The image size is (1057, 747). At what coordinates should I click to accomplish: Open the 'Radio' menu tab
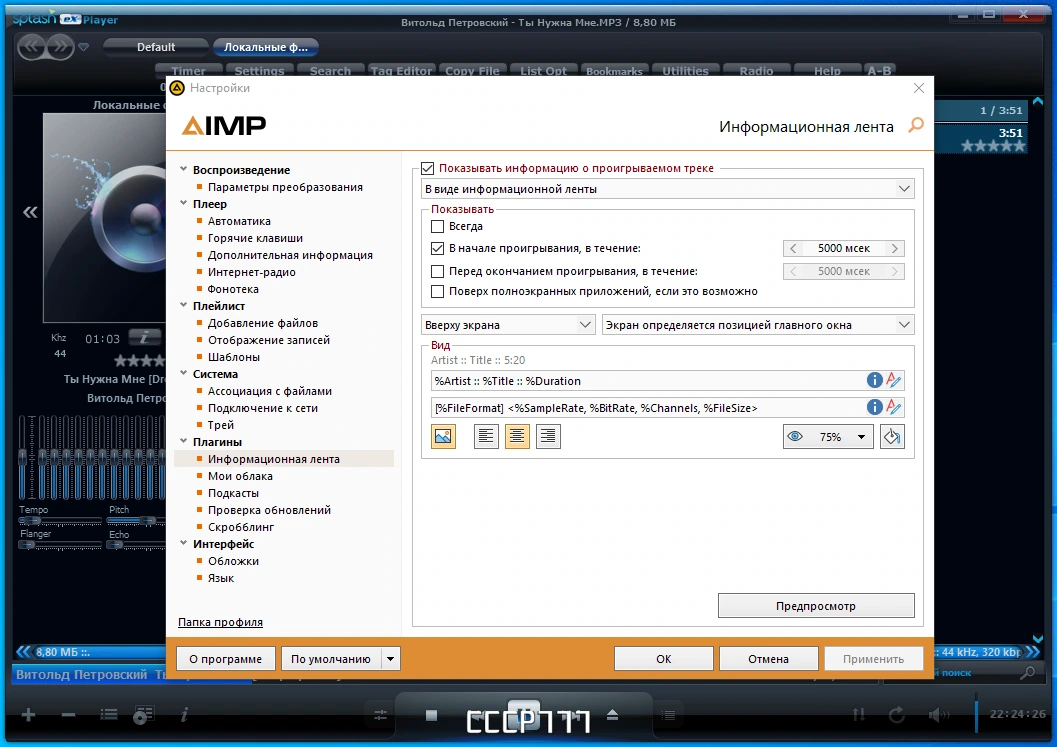tap(756, 70)
